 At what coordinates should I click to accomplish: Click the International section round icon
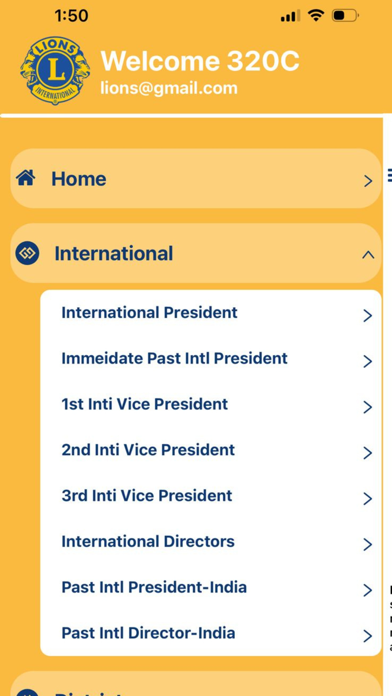pos(27,253)
